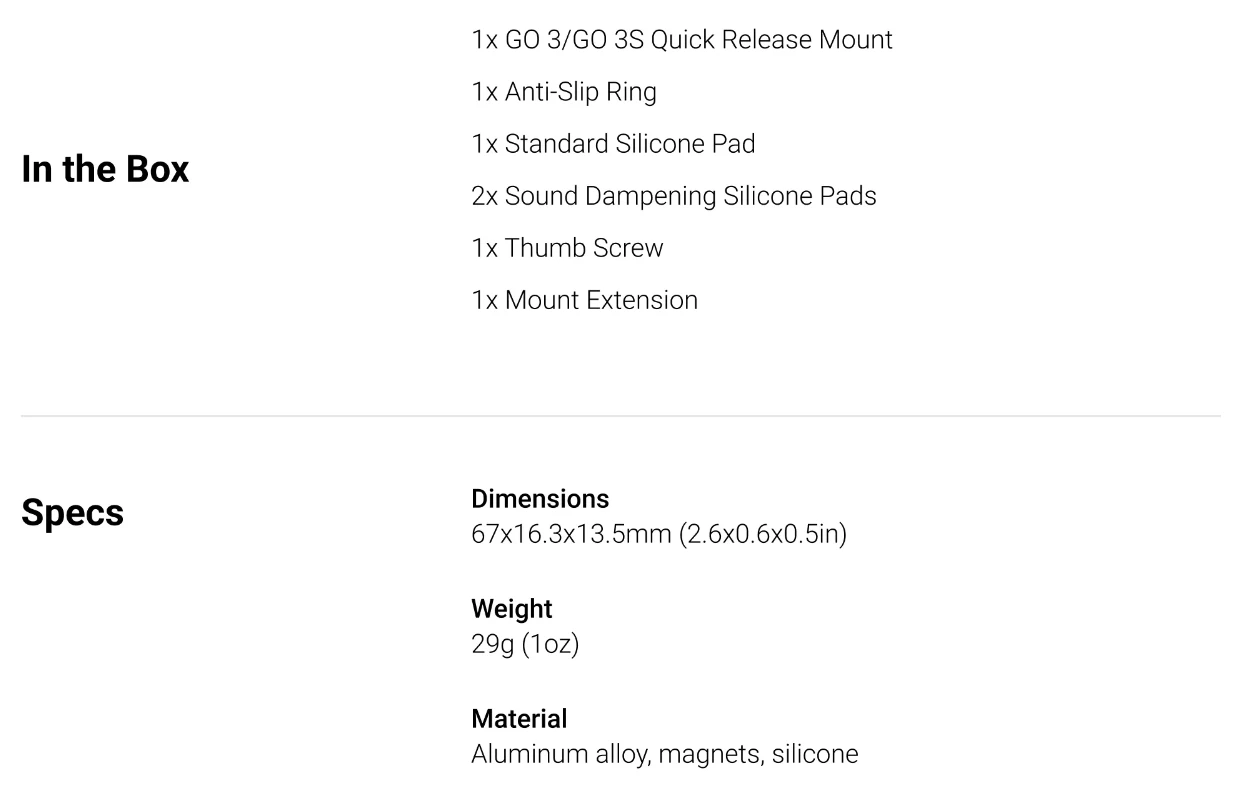The width and height of the screenshot is (1252, 786).
Task: Select the GO 3/GO 3S Quick Release Mount item
Action: pos(681,40)
